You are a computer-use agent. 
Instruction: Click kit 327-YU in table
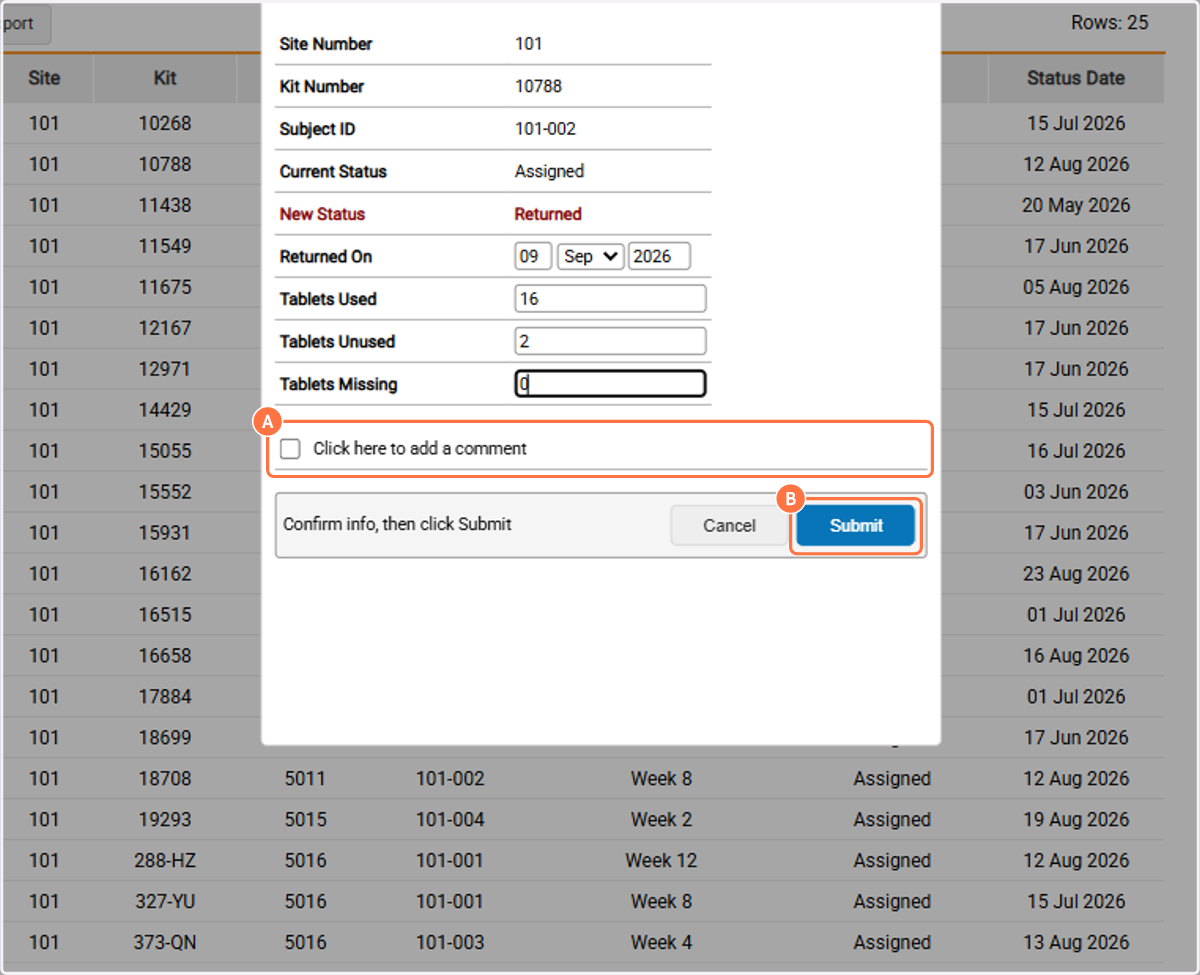[165, 901]
